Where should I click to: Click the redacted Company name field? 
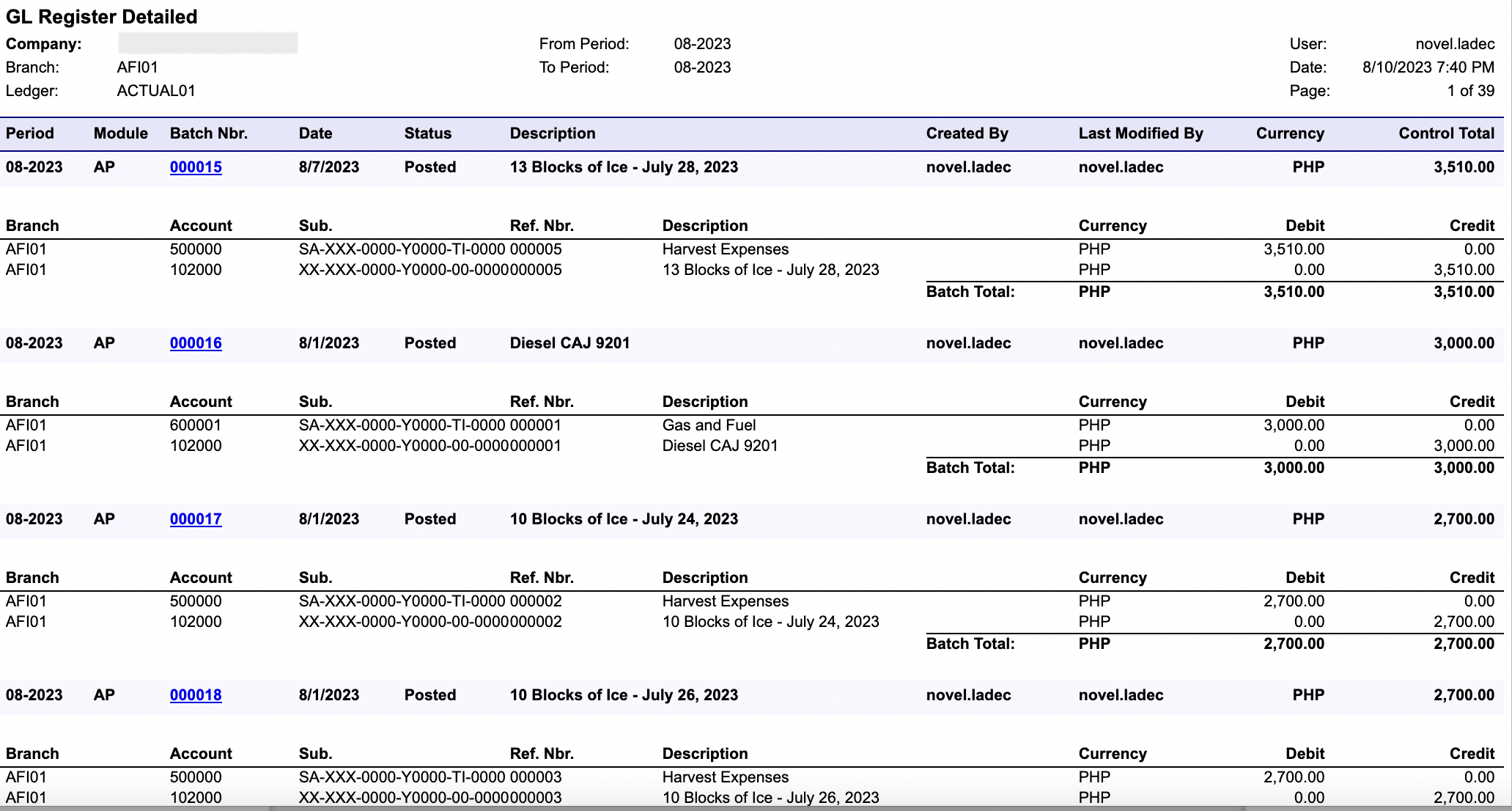[207, 43]
